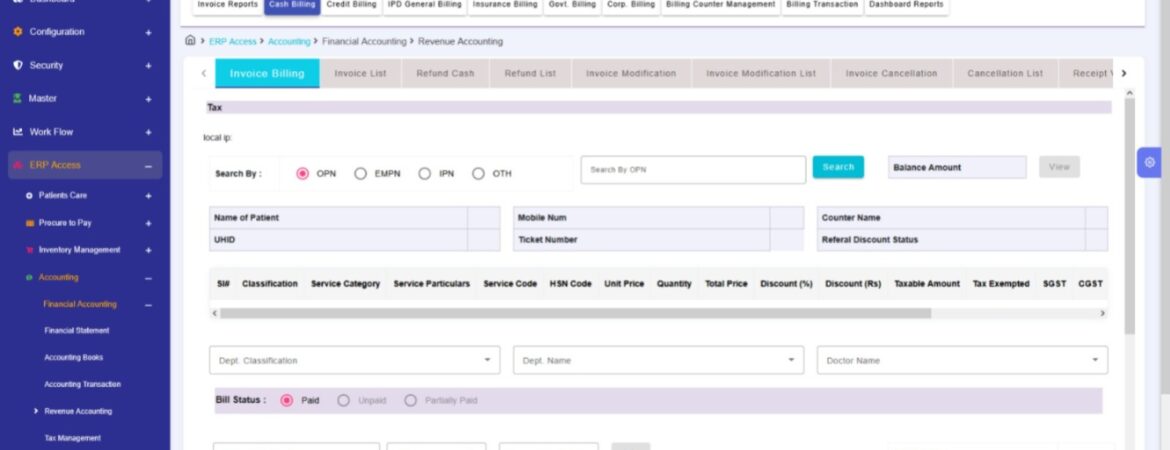Collapse the ERP Access menu
Viewport: 1170px width, 450px height.
point(148,166)
